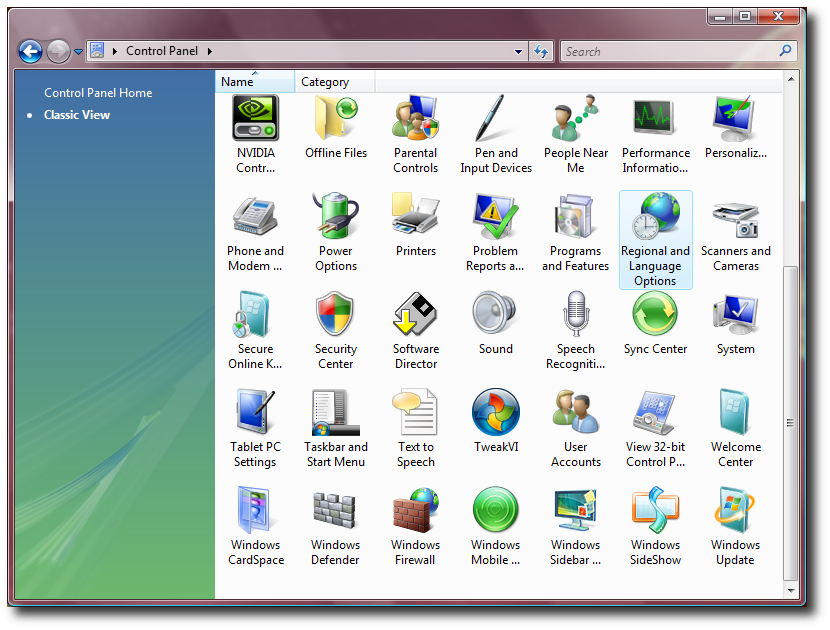Click the search magnifier icon
This screenshot has width=830, height=630.
tap(786, 51)
